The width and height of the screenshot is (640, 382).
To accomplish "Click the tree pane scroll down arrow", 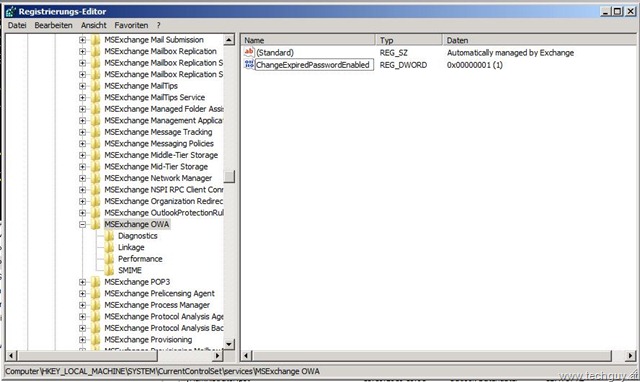I will point(229,344).
